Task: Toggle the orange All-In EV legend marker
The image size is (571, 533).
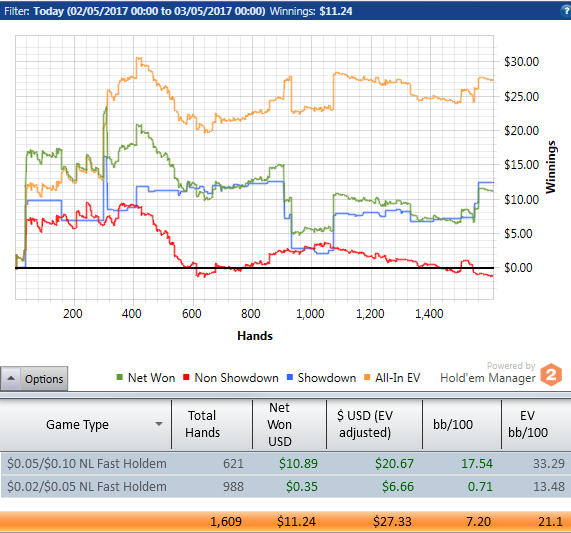Action: [x=367, y=377]
